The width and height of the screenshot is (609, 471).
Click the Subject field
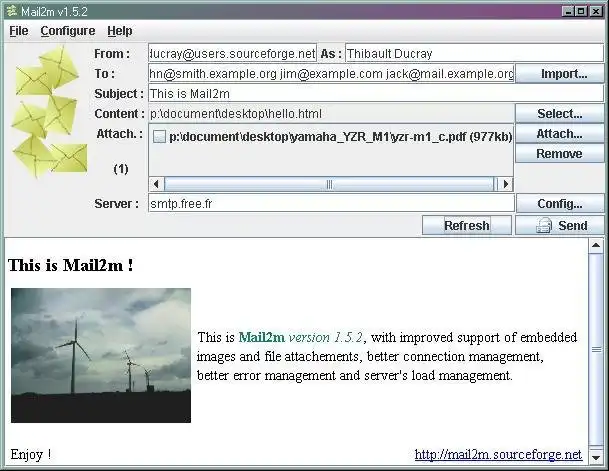376,94
